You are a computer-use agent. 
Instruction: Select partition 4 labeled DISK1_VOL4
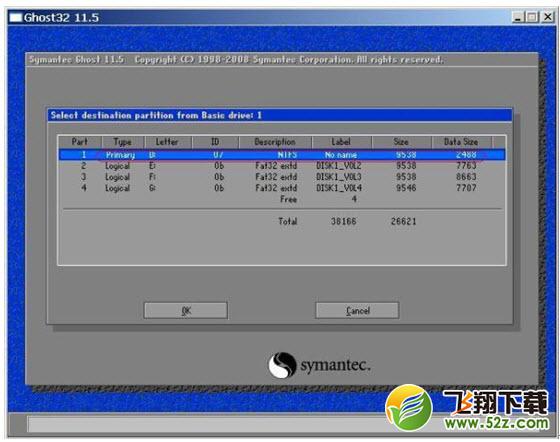[282, 188]
